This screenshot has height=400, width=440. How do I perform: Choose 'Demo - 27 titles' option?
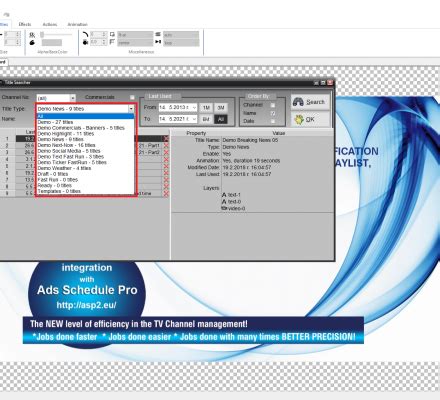point(85,122)
